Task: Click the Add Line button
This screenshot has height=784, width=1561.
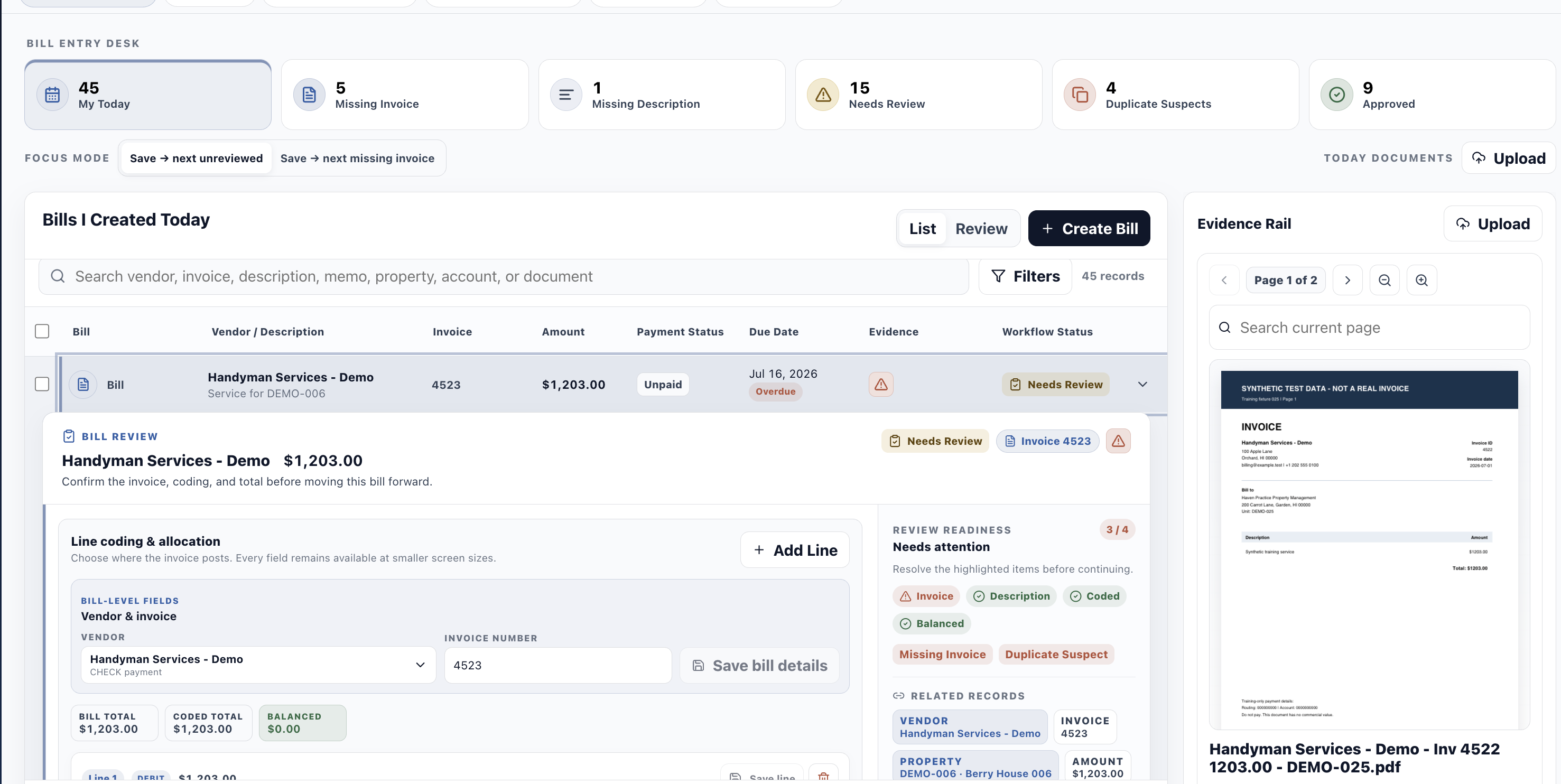Action: 794,550
